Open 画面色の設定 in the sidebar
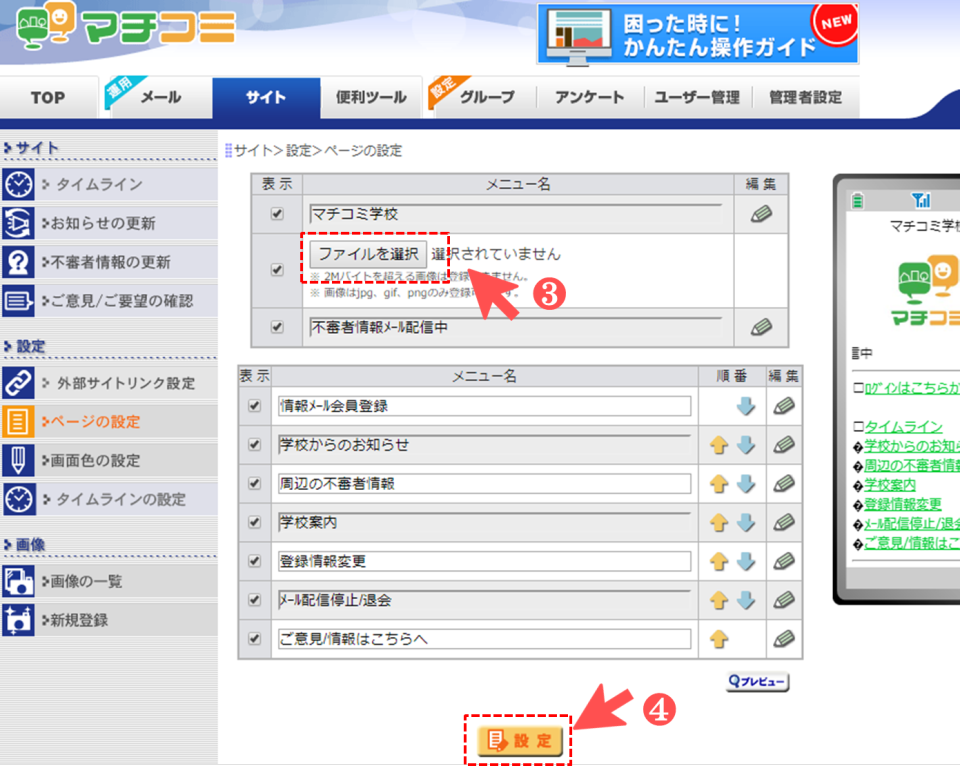The width and height of the screenshot is (960, 766). pyautogui.click(x=109, y=461)
